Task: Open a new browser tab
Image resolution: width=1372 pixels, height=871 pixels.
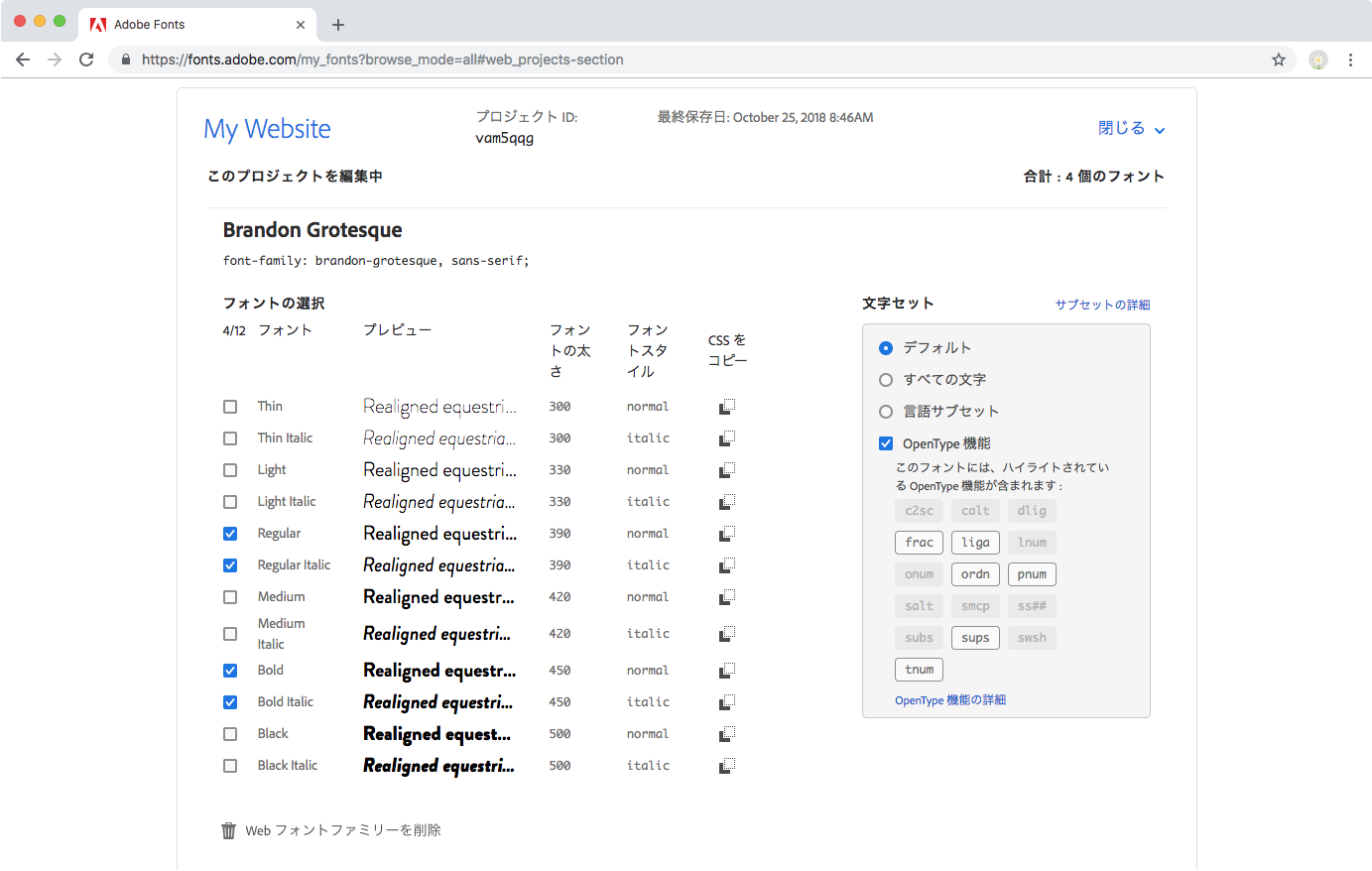Action: point(338,25)
